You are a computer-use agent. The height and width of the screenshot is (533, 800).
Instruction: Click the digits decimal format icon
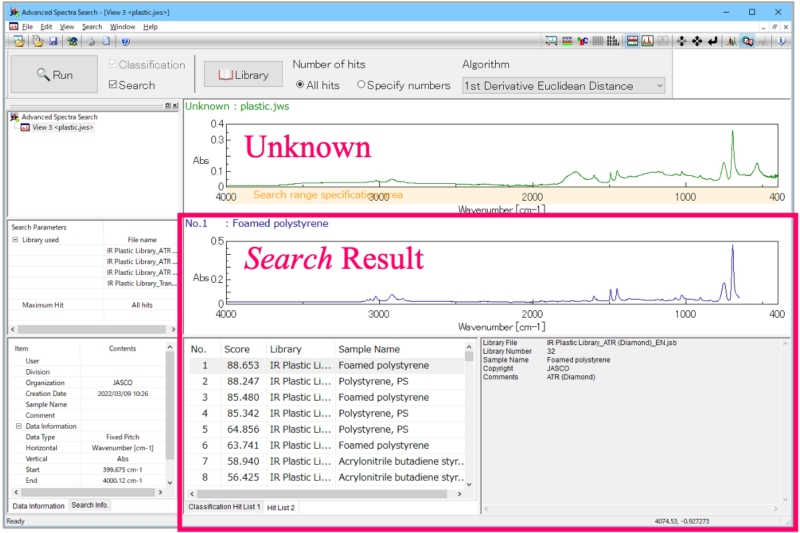coord(613,41)
